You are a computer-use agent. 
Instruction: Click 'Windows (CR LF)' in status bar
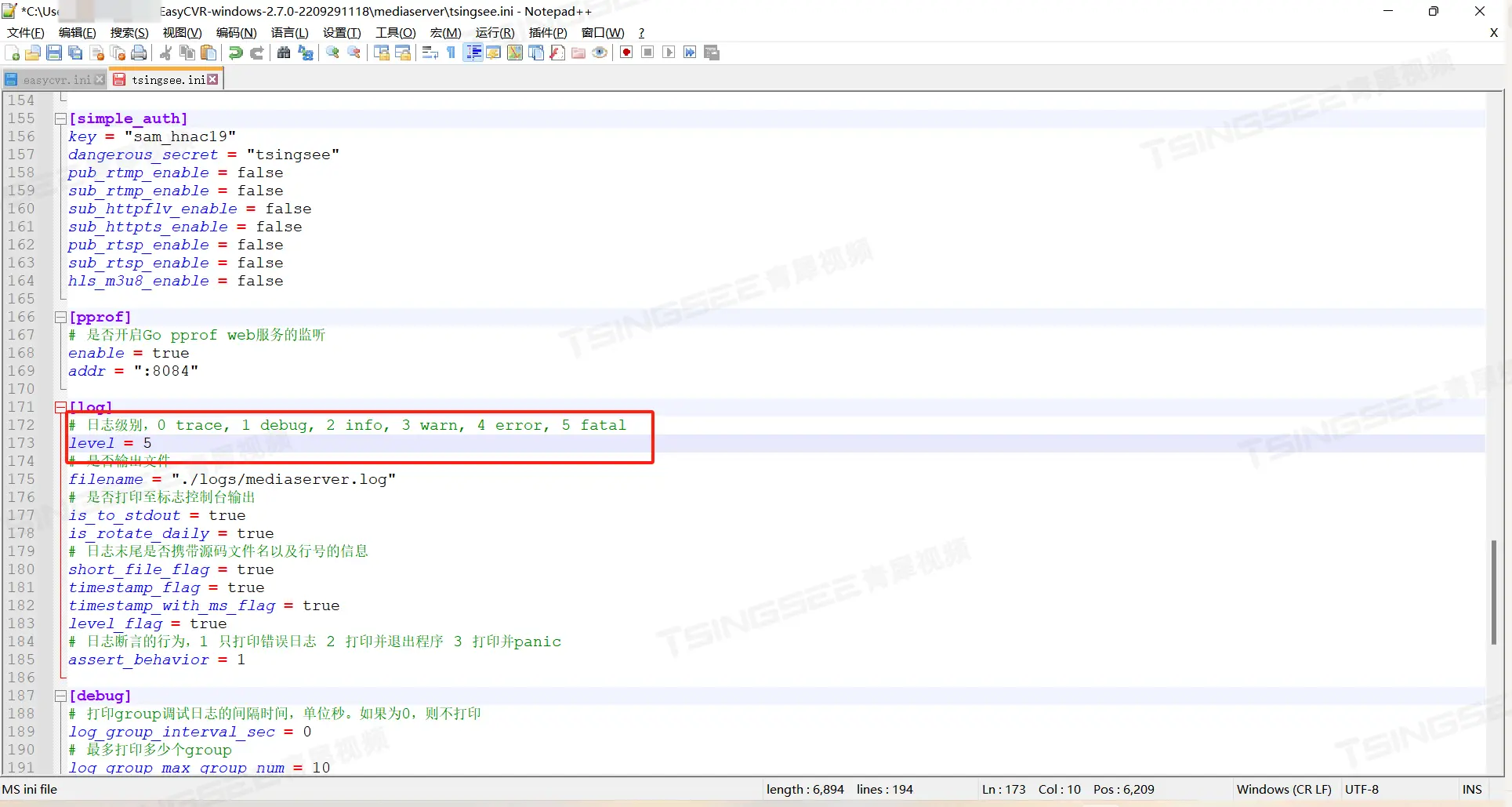(1283, 790)
